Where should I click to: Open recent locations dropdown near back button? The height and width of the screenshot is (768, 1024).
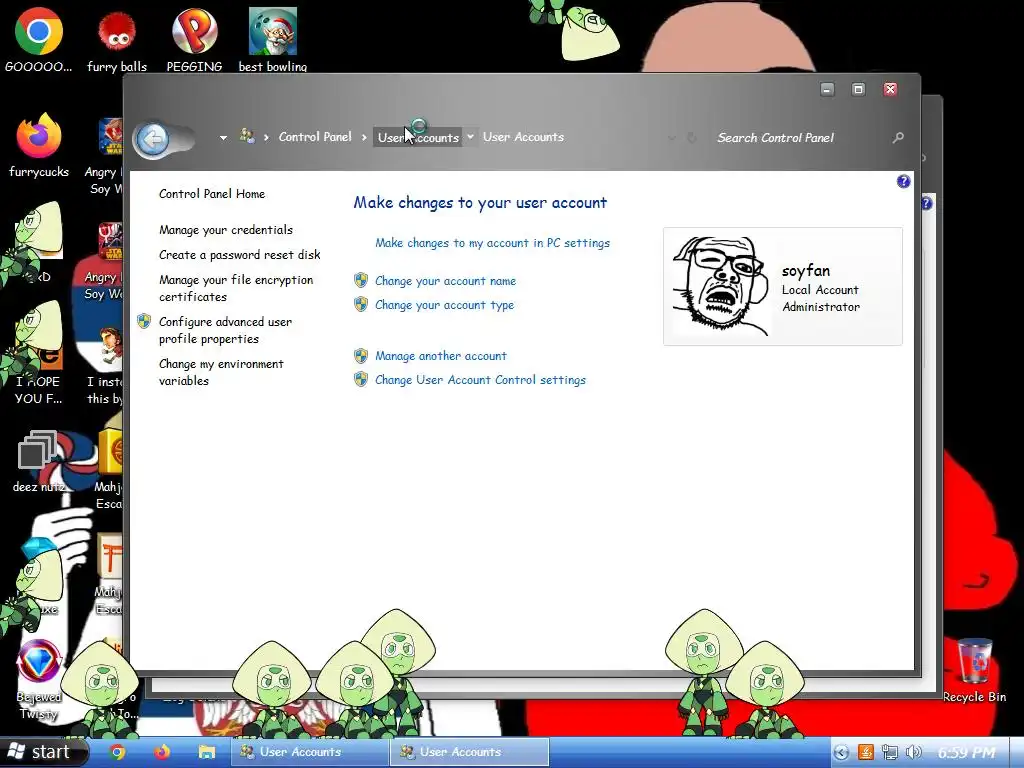pos(223,138)
